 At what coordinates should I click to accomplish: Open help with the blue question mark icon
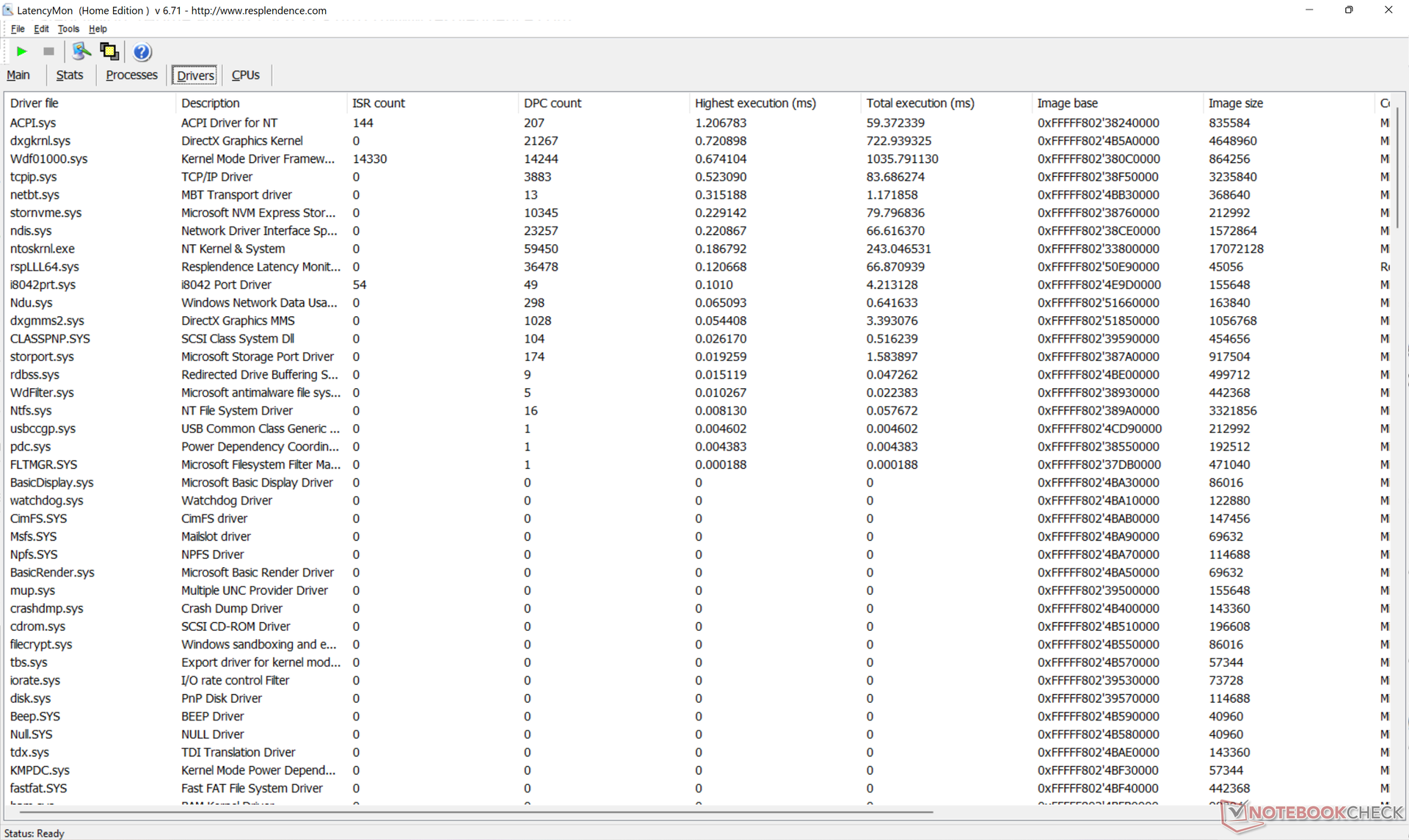pyautogui.click(x=142, y=52)
